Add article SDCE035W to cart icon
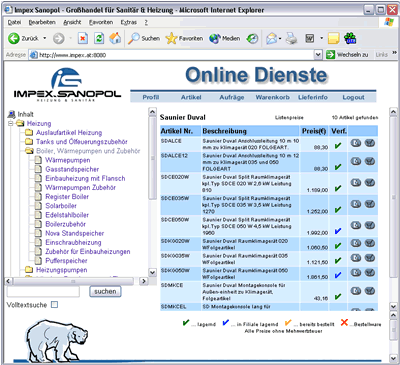400x365 pixels. tap(370, 204)
